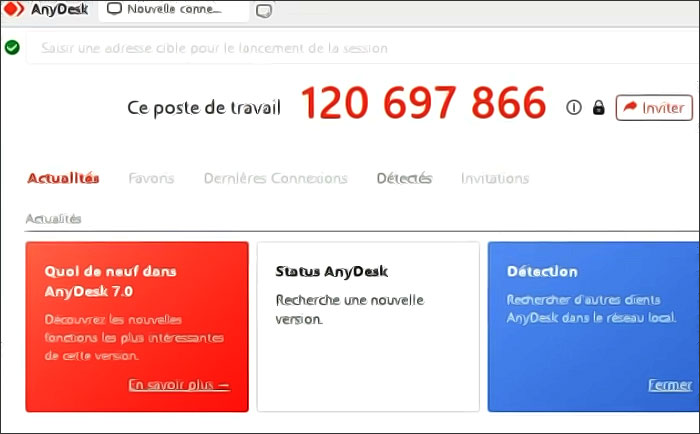Click the Ce poste de travail label
Viewport: 700px width, 434px height.
(204, 108)
